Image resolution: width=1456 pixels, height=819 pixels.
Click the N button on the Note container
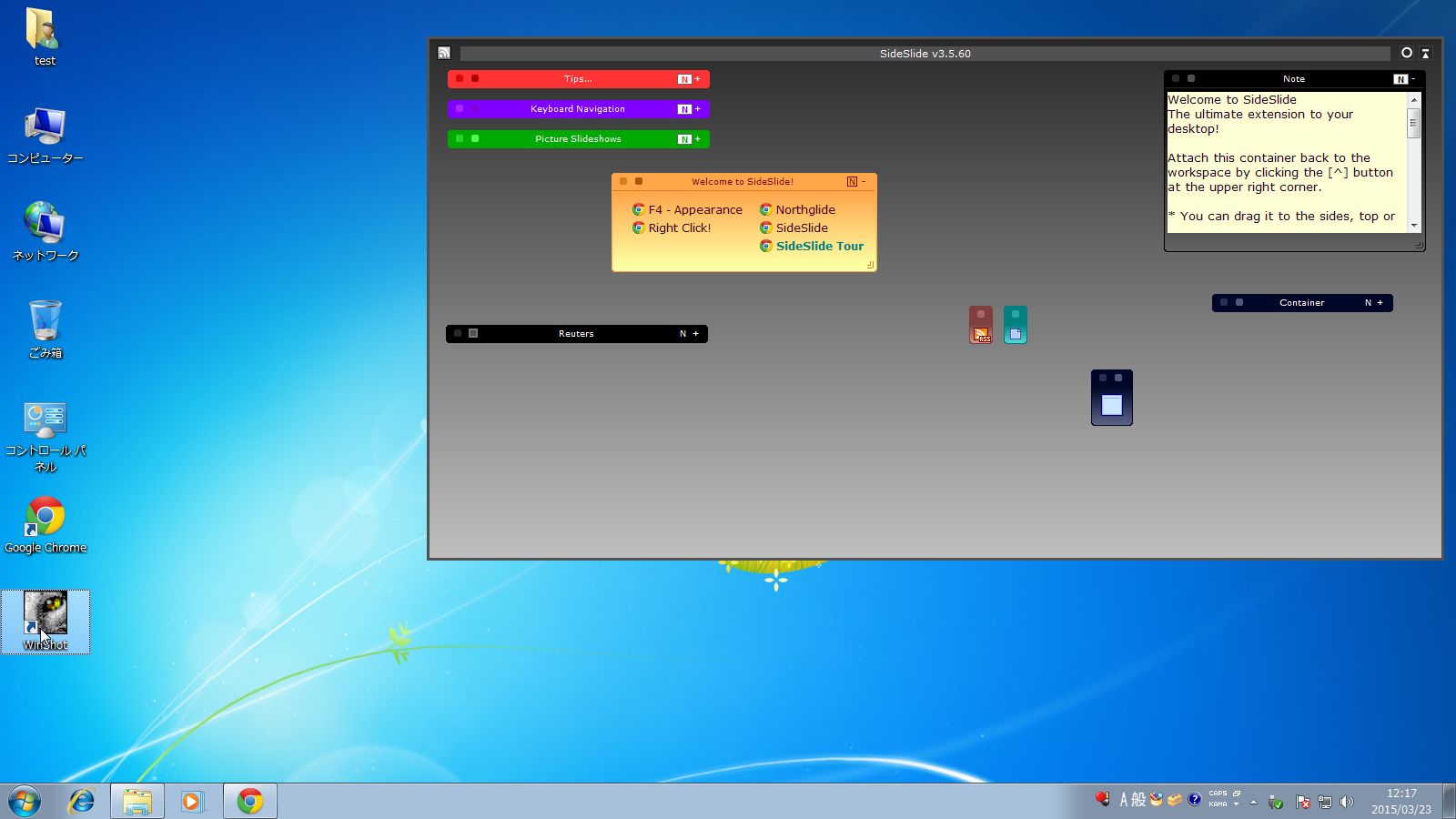[1400, 79]
